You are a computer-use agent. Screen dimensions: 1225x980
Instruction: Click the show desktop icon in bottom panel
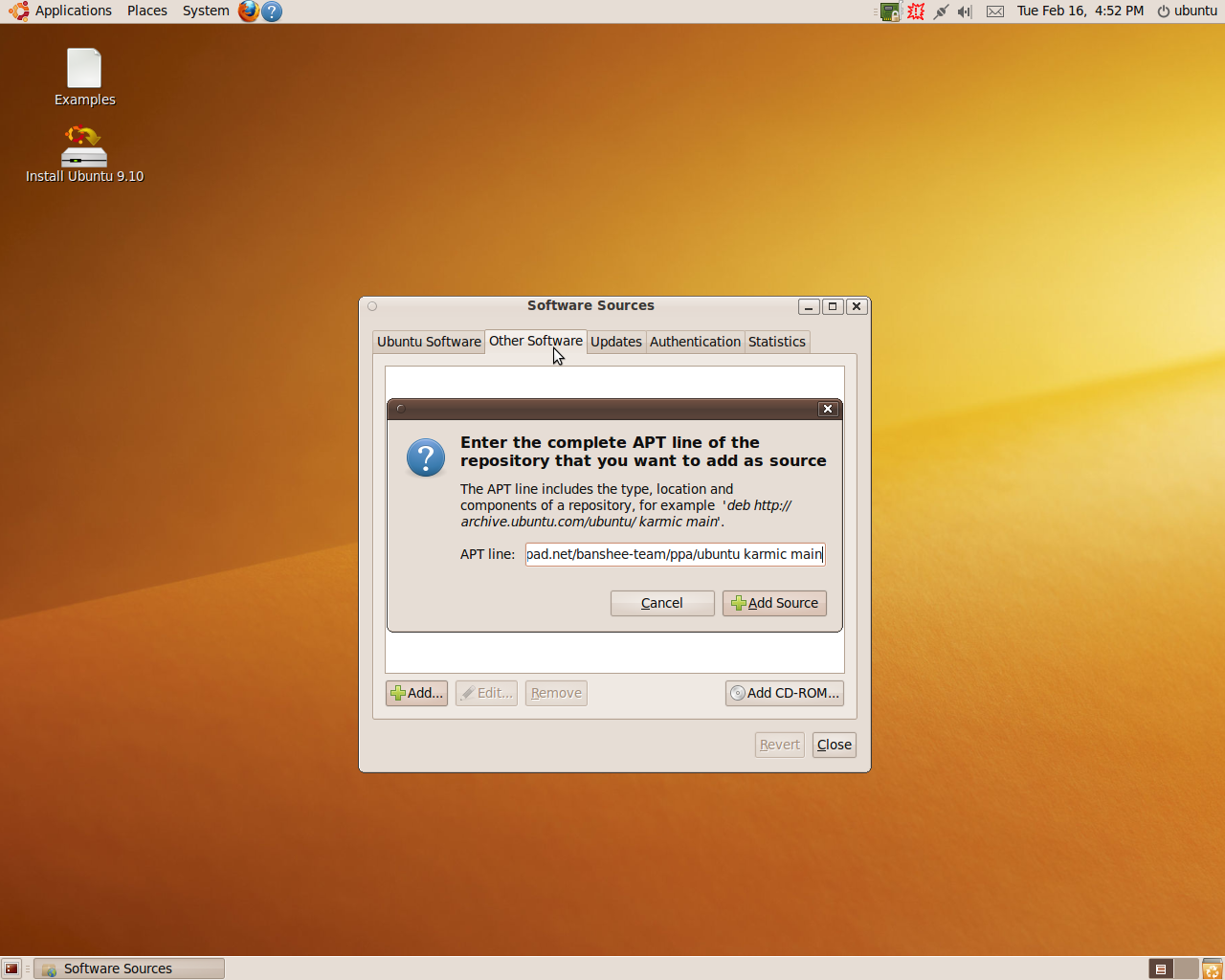tap(11, 968)
